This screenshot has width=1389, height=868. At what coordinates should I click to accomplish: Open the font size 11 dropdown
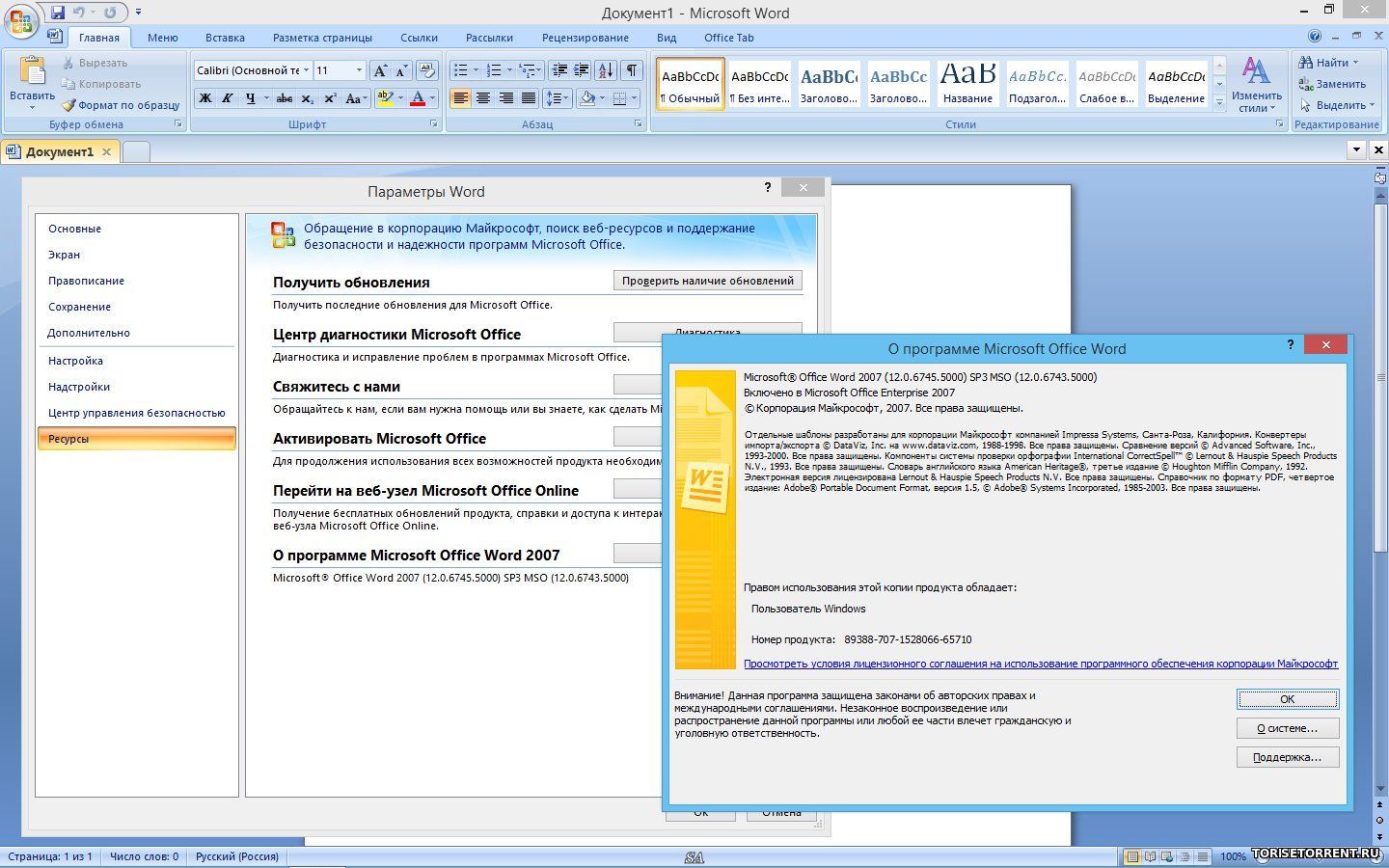click(359, 70)
